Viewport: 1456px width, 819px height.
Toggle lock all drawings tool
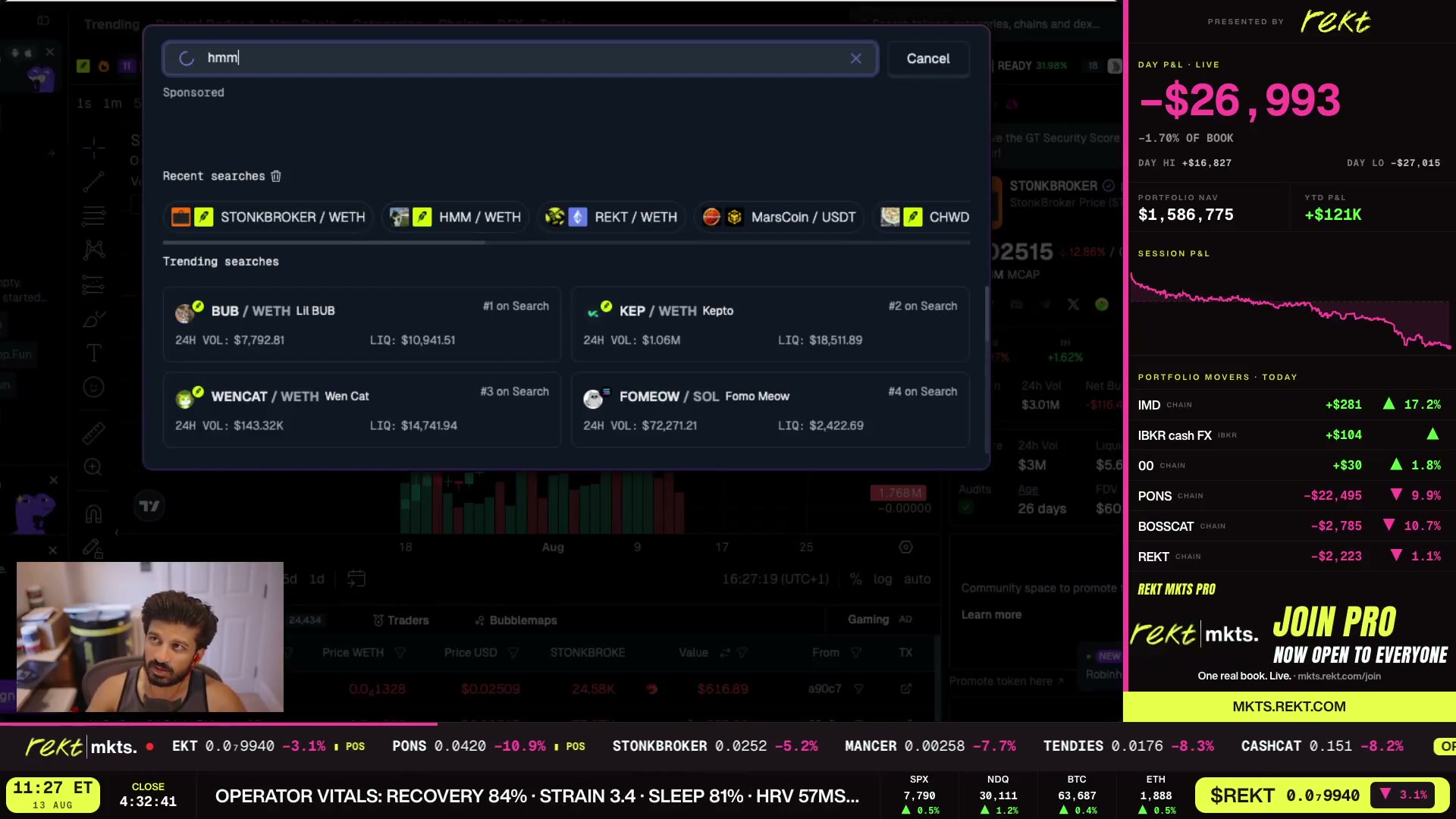[93, 548]
